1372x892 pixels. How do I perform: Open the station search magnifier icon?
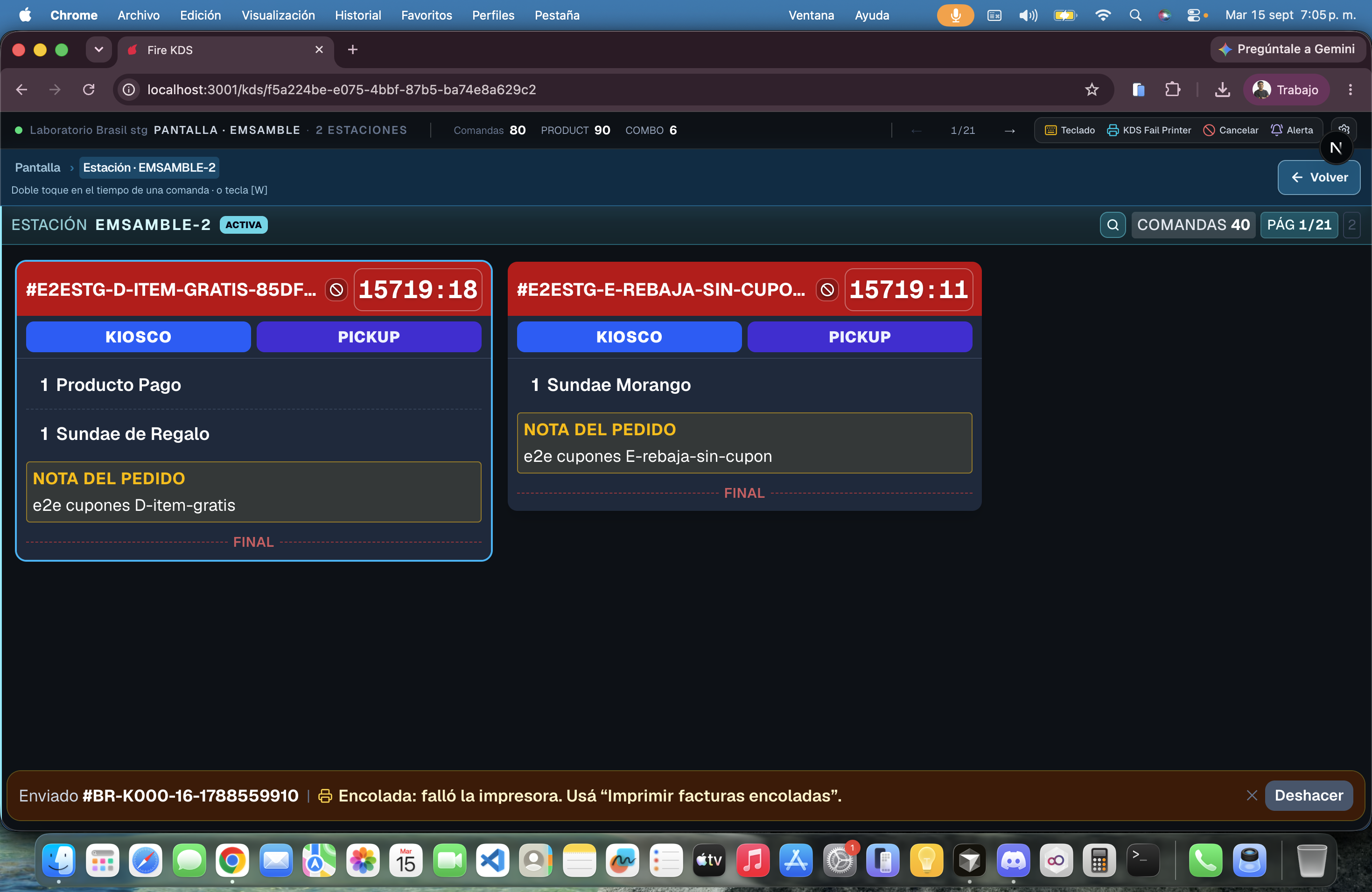click(1113, 225)
